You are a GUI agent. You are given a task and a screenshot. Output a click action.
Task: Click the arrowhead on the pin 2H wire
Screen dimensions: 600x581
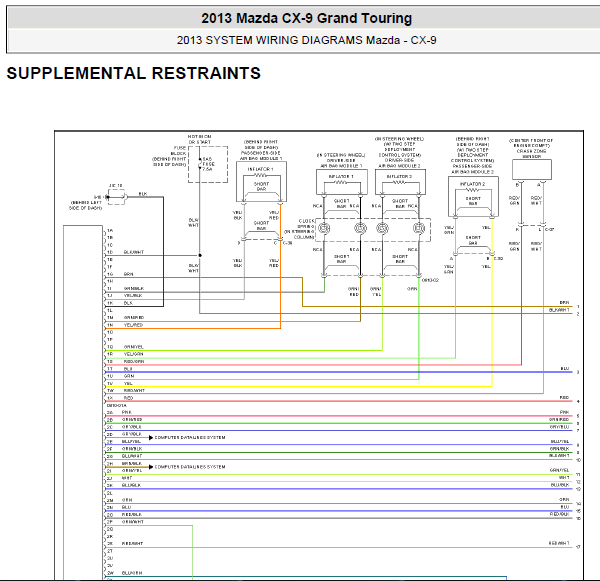pyautogui.click(x=151, y=467)
